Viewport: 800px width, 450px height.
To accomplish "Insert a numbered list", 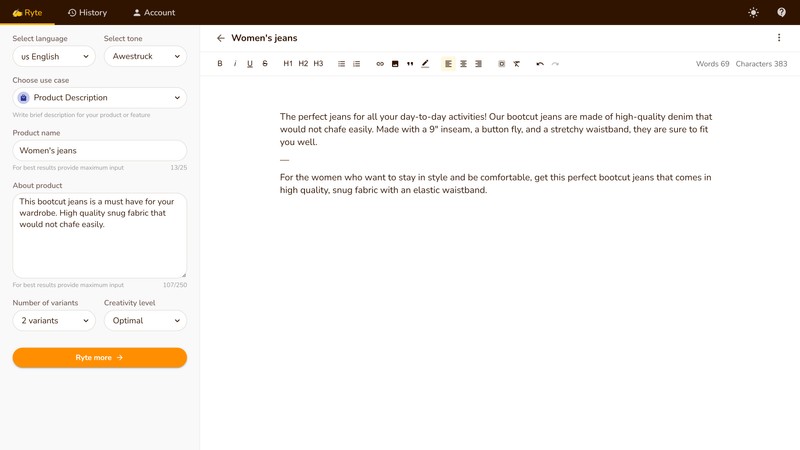I will 357,64.
